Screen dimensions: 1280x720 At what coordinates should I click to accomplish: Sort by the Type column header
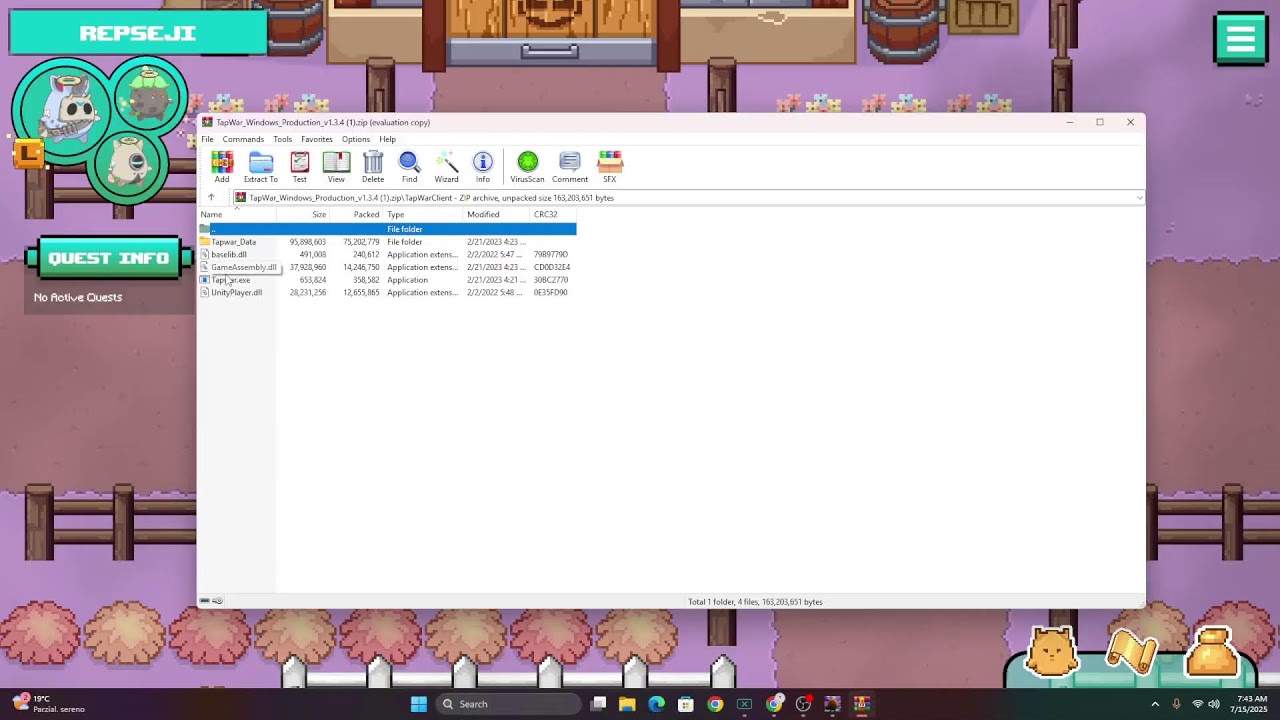click(x=423, y=215)
